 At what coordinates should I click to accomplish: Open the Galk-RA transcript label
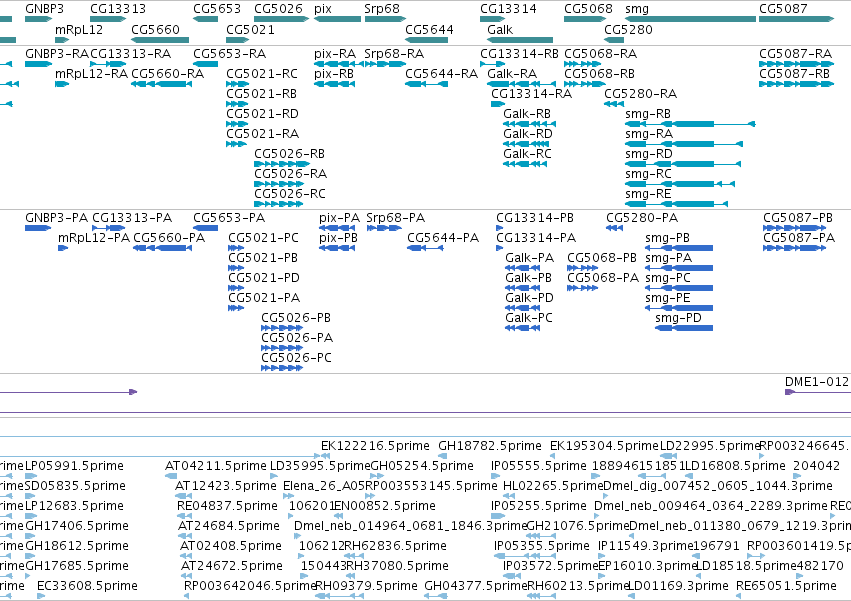(512, 74)
